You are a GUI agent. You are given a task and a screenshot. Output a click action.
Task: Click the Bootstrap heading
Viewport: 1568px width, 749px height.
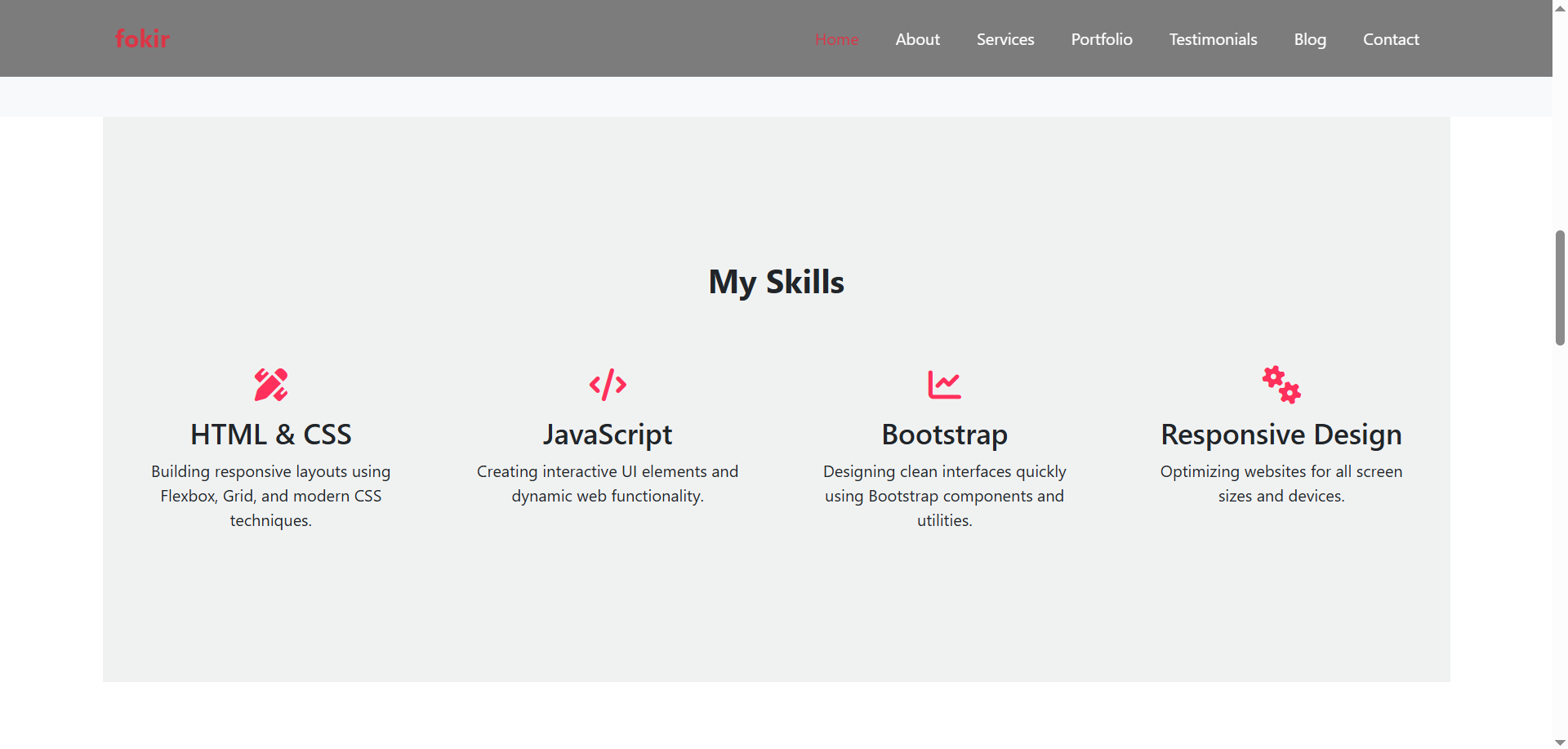945,435
